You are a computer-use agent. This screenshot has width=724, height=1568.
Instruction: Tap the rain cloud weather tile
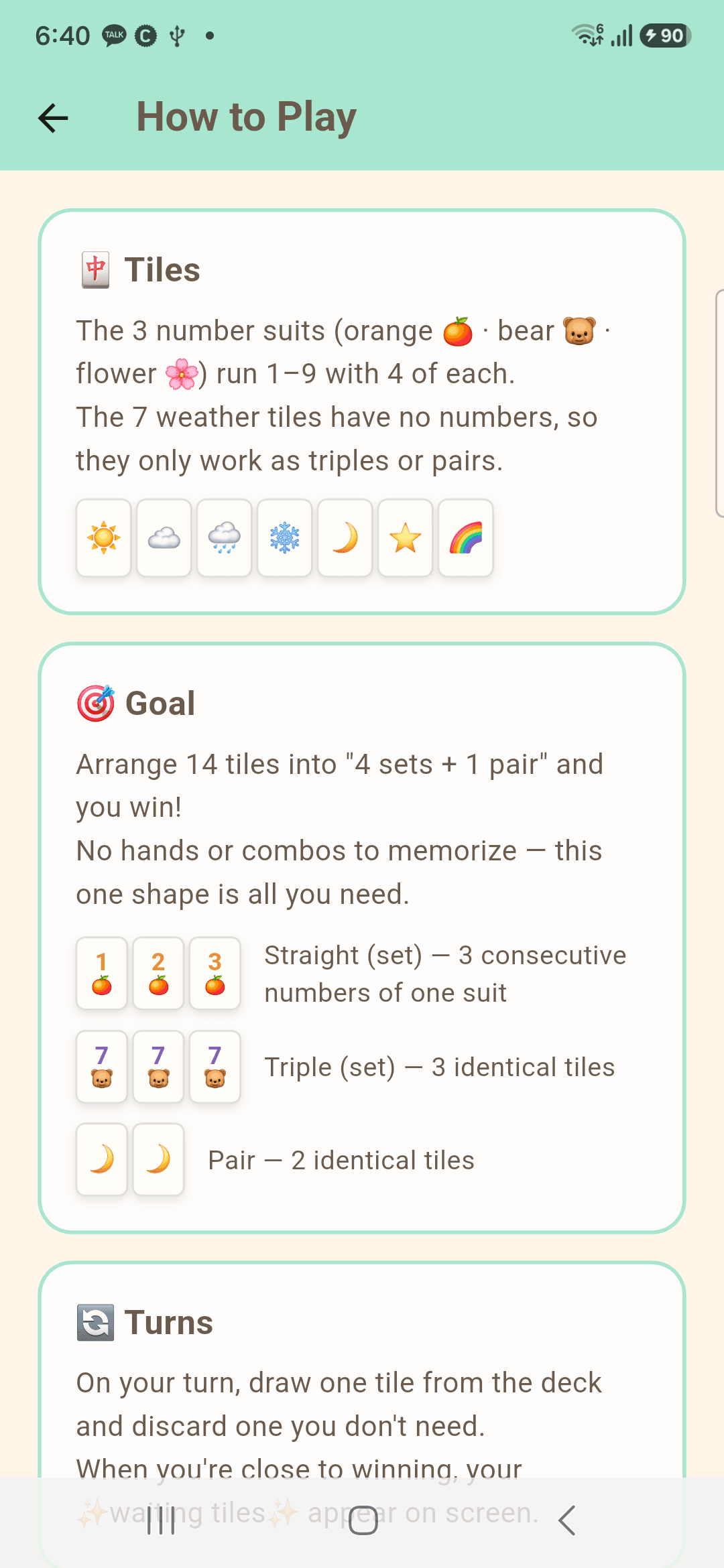tap(224, 537)
